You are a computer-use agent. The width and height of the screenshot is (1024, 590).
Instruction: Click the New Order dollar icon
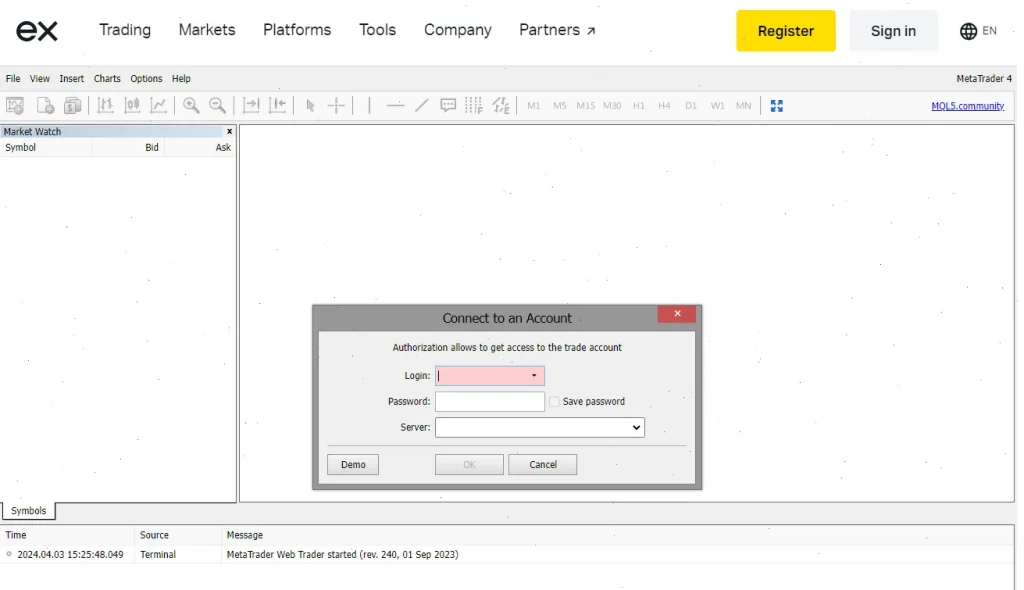coord(72,105)
